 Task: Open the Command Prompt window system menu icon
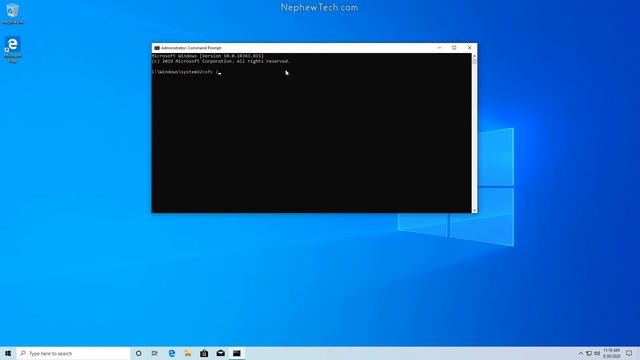click(157, 48)
